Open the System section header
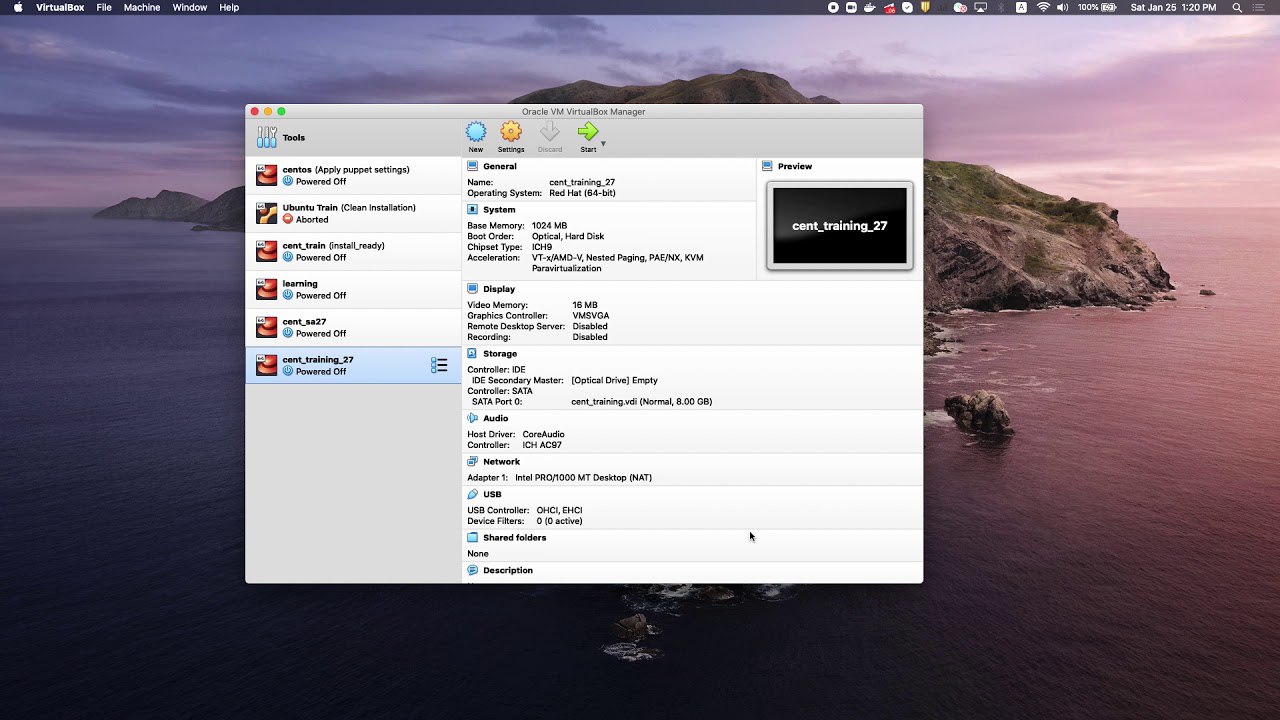 point(499,210)
